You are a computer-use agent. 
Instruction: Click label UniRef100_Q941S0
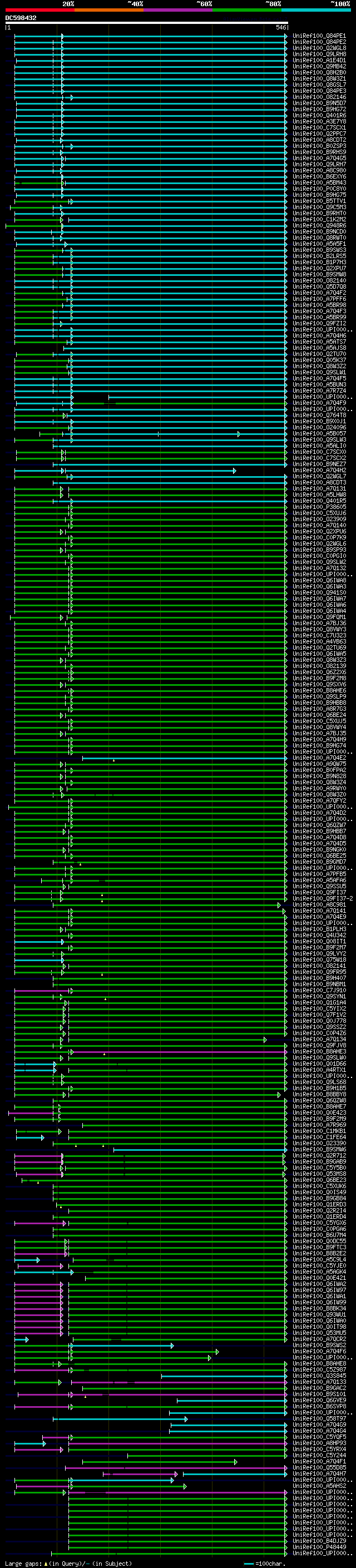319,592
